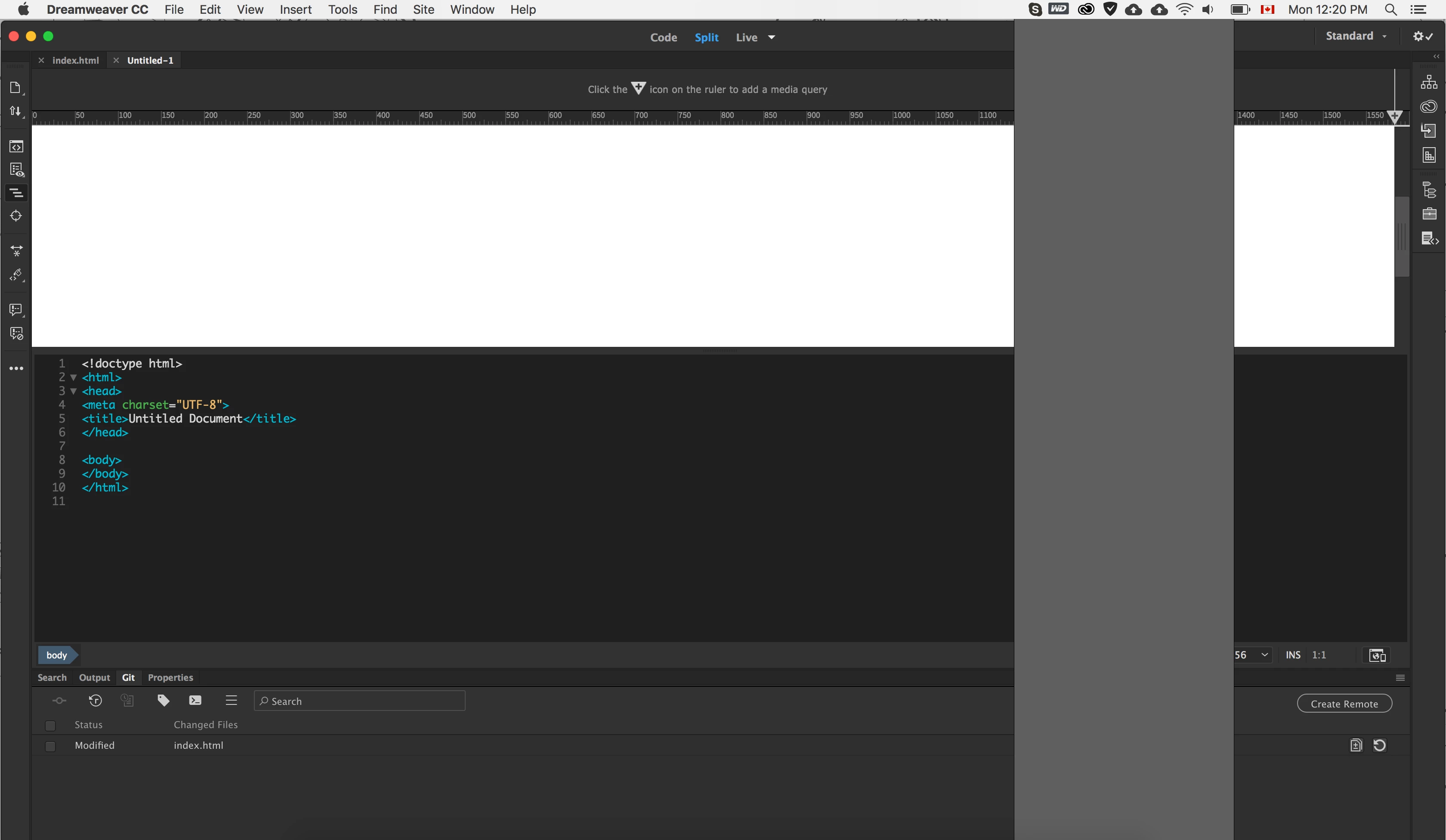1446x840 pixels.
Task: Click the media query ruler marker
Action: tap(1394, 117)
